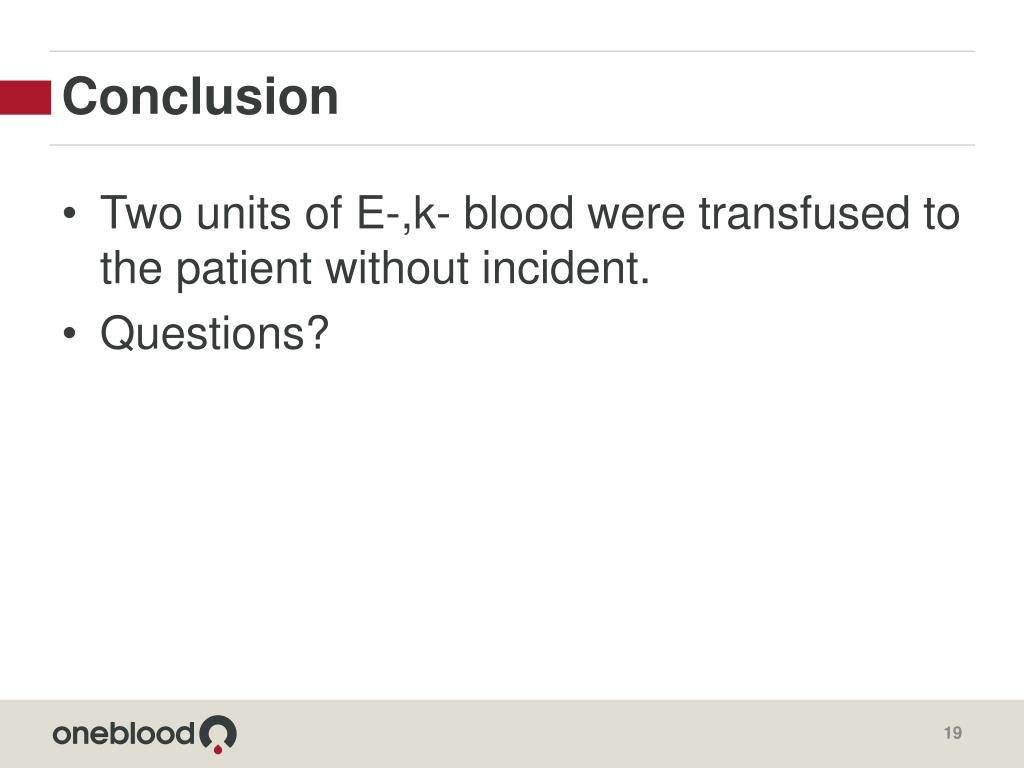Image resolution: width=1024 pixels, height=768 pixels.
Task: Click the horizontal rule below the Conclusion title
Action: (x=512, y=145)
